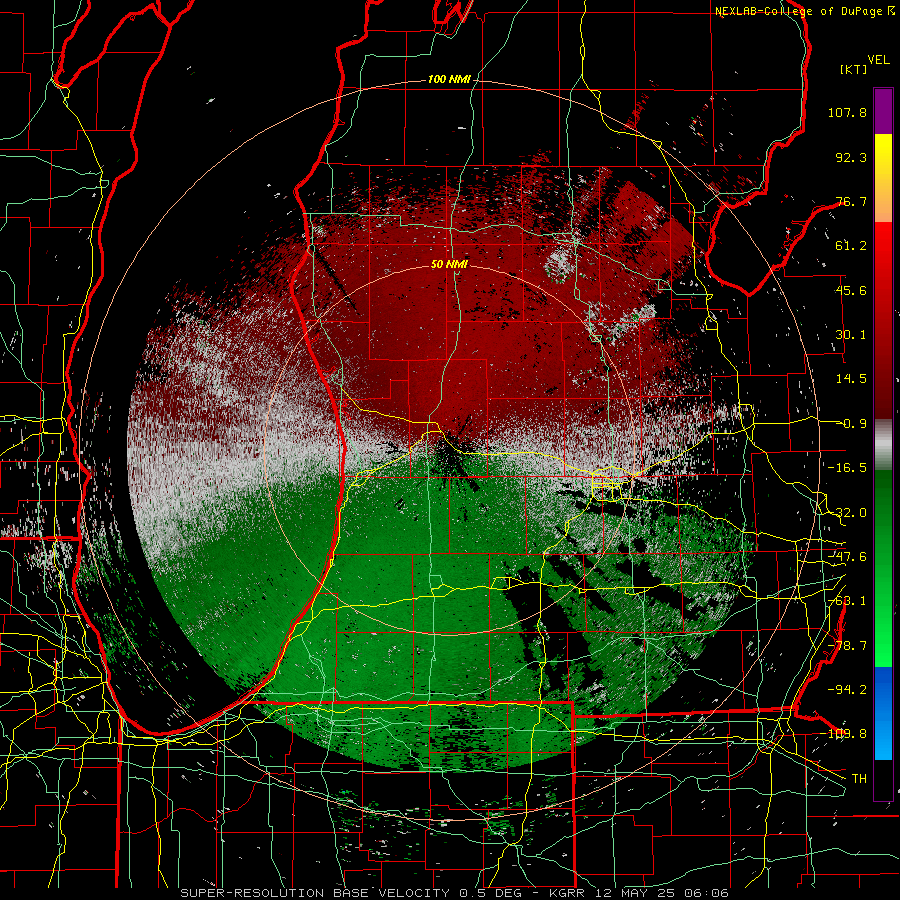The image size is (900, 900).
Task: Select the -78.7 velocity scale value
Action: [x=847, y=646]
